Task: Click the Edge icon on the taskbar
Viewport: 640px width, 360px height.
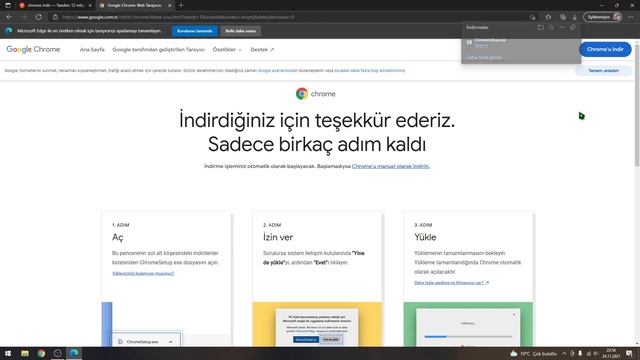Action: [x=74, y=353]
